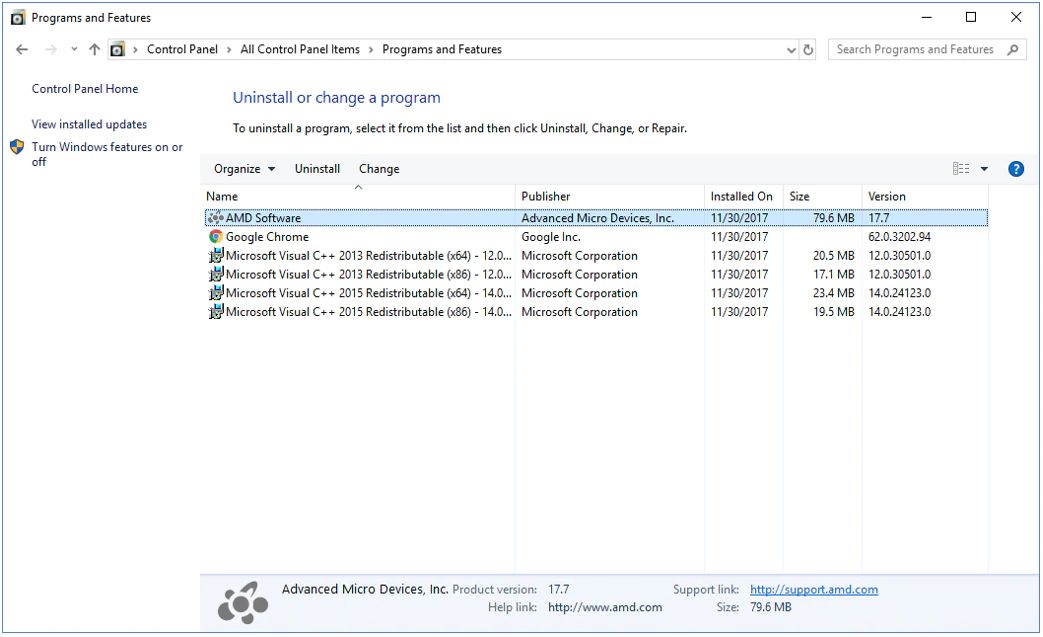Select the Google Chrome entry
This screenshot has height=637, width=1043.
(x=596, y=237)
